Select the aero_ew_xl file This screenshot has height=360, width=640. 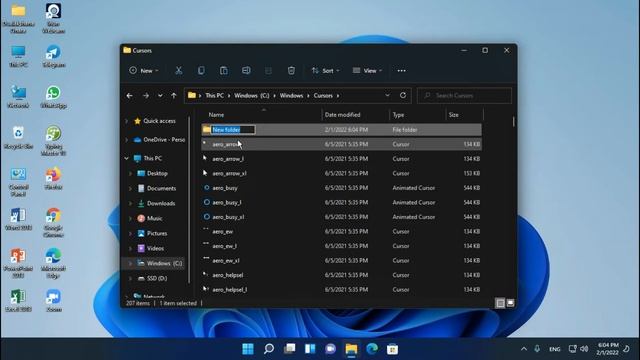tap(226, 260)
